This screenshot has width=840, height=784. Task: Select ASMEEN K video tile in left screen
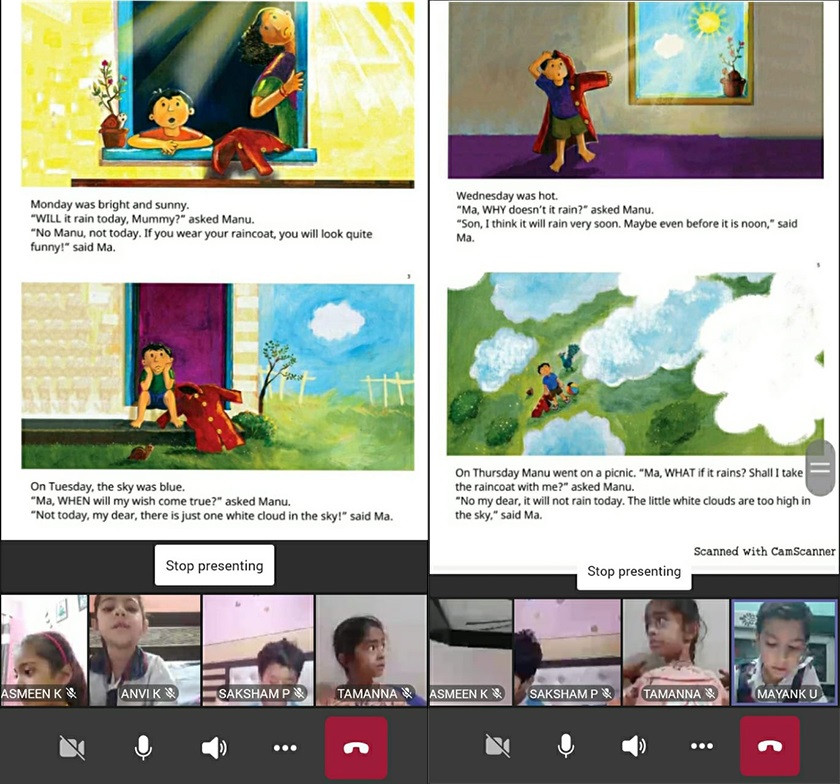[x=44, y=651]
